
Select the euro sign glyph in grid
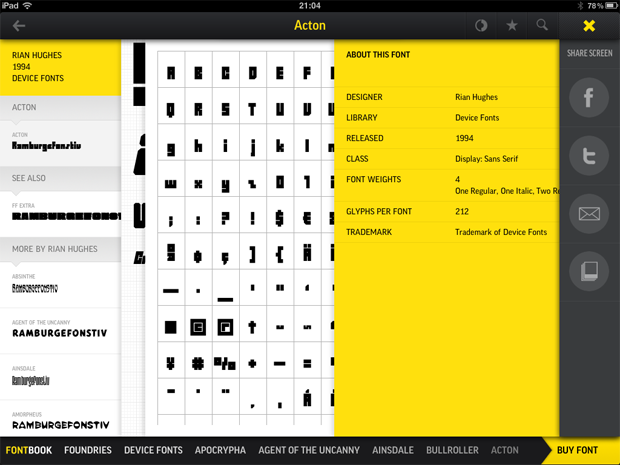coord(307,218)
